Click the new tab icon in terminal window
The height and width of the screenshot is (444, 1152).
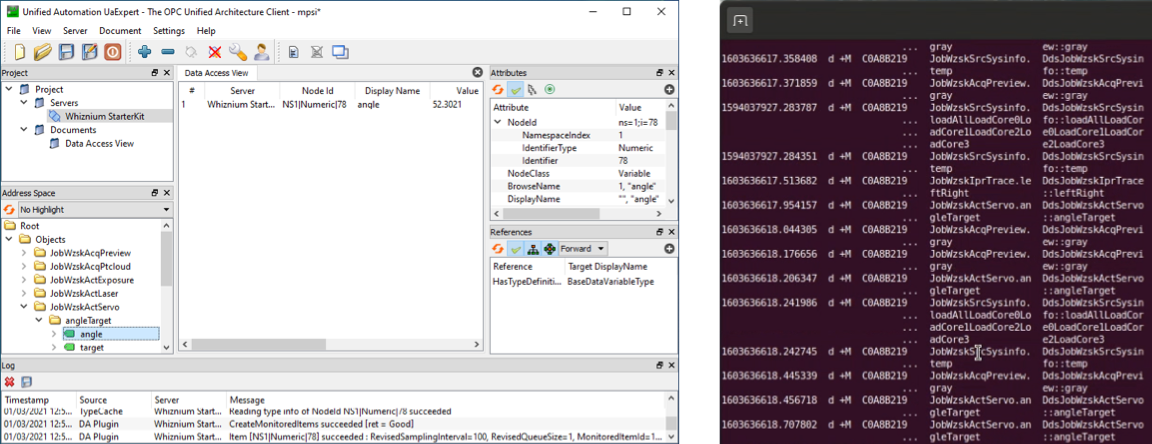pos(741,21)
